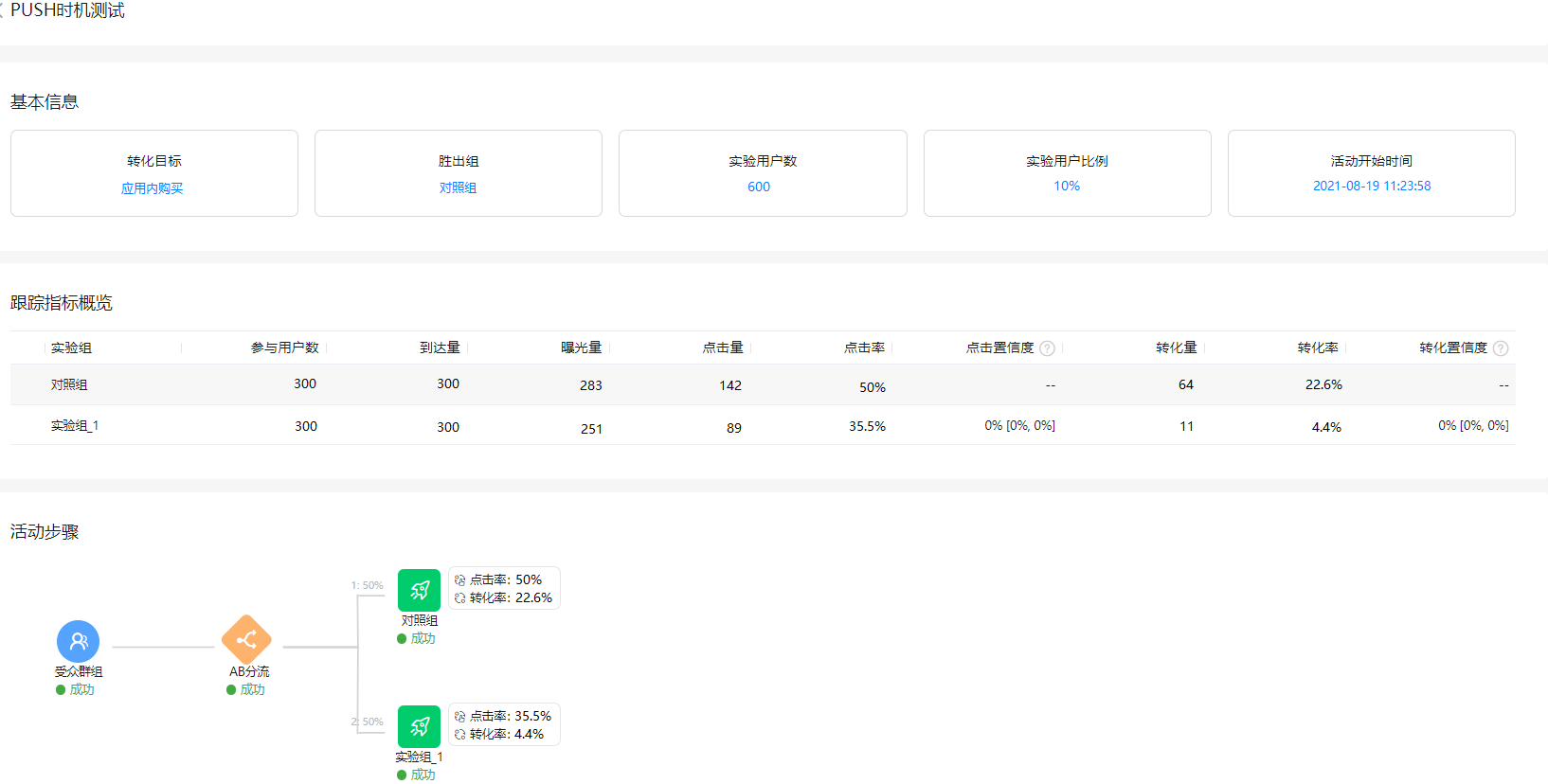Click the 35.5% click rate table cell

click(x=867, y=426)
